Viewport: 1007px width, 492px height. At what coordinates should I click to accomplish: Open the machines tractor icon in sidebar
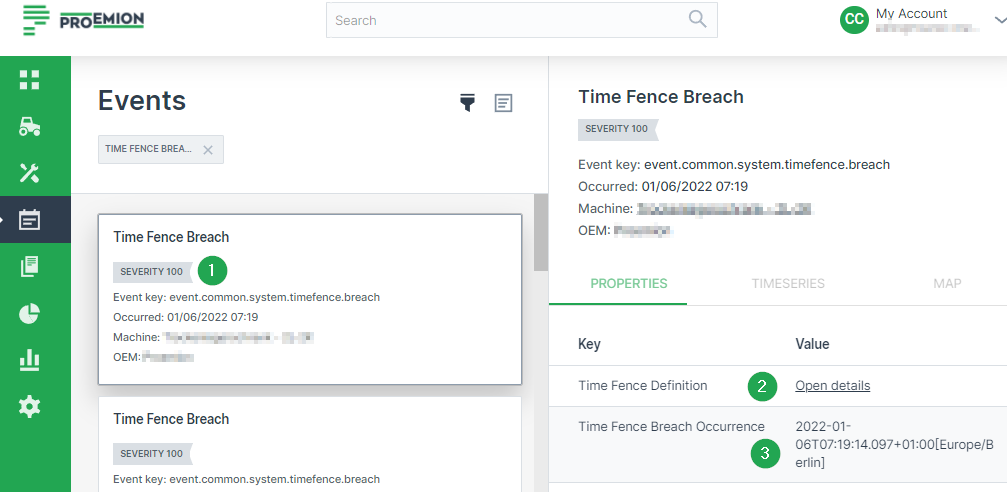[x=30, y=127]
